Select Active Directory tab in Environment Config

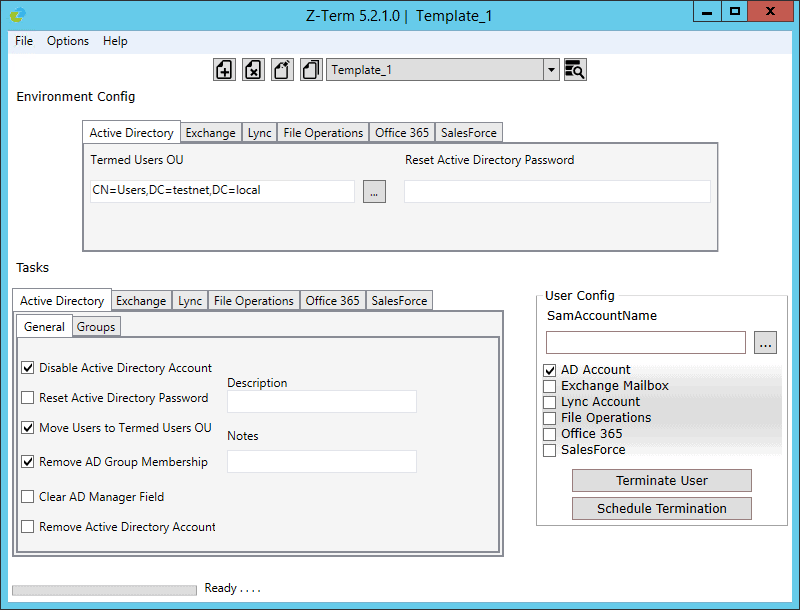coord(132,133)
